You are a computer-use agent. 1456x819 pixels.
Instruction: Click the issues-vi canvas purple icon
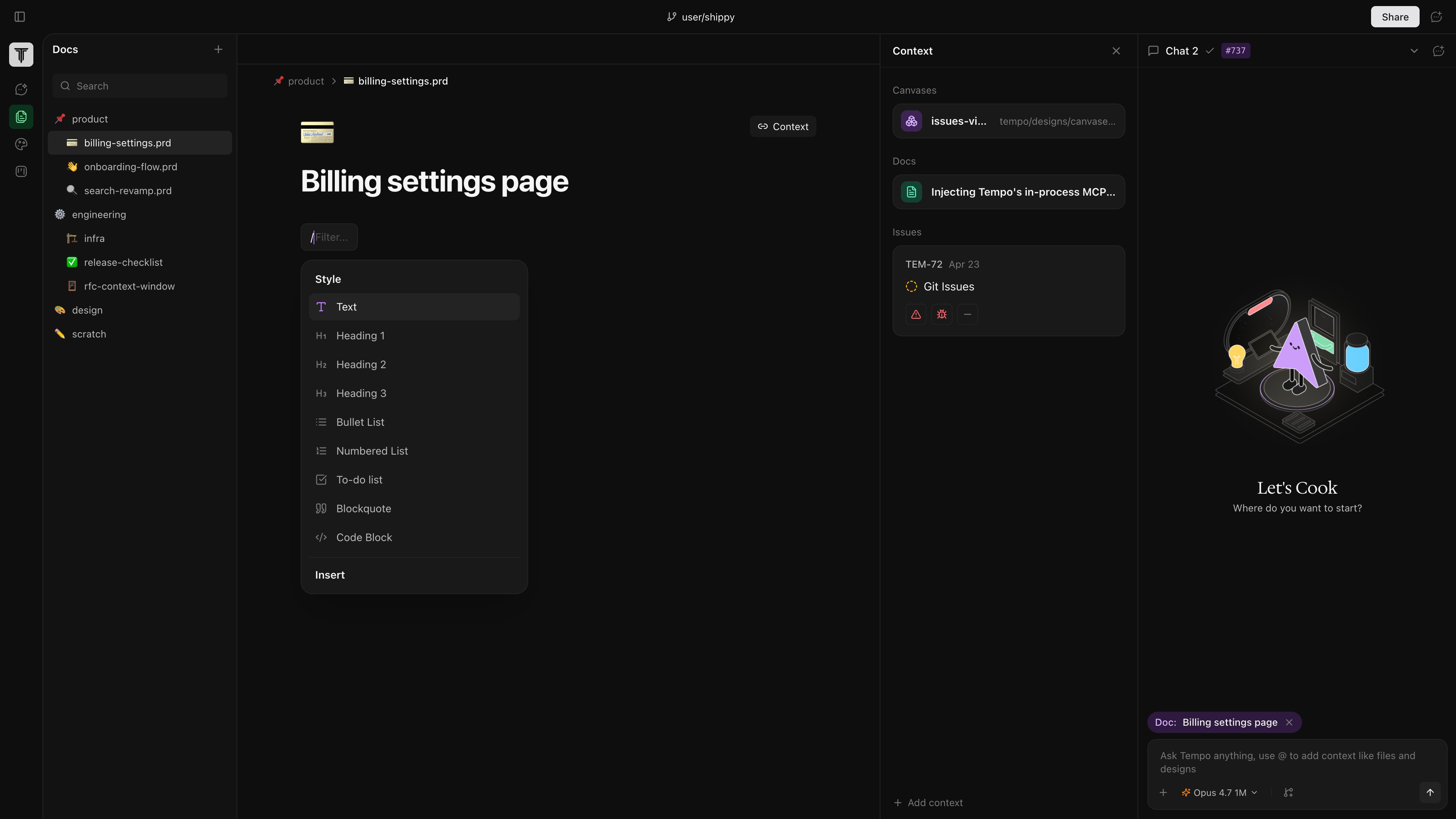tap(912, 121)
